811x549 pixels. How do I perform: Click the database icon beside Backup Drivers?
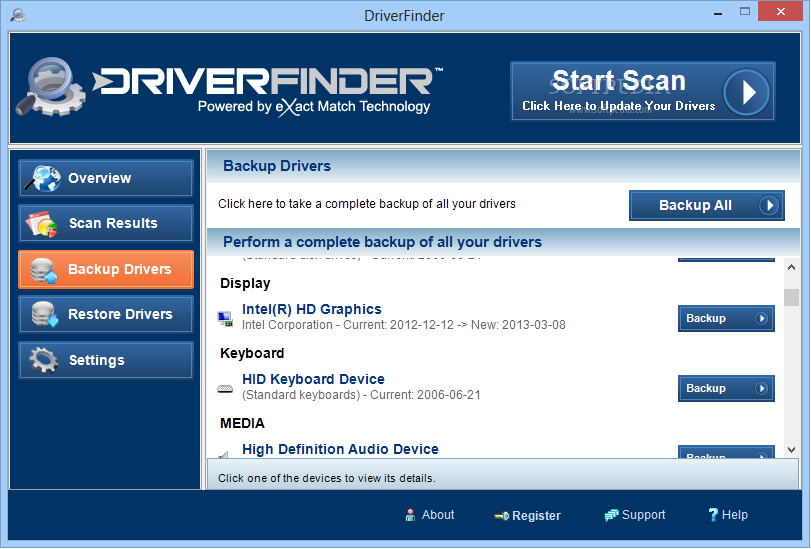click(x=43, y=270)
